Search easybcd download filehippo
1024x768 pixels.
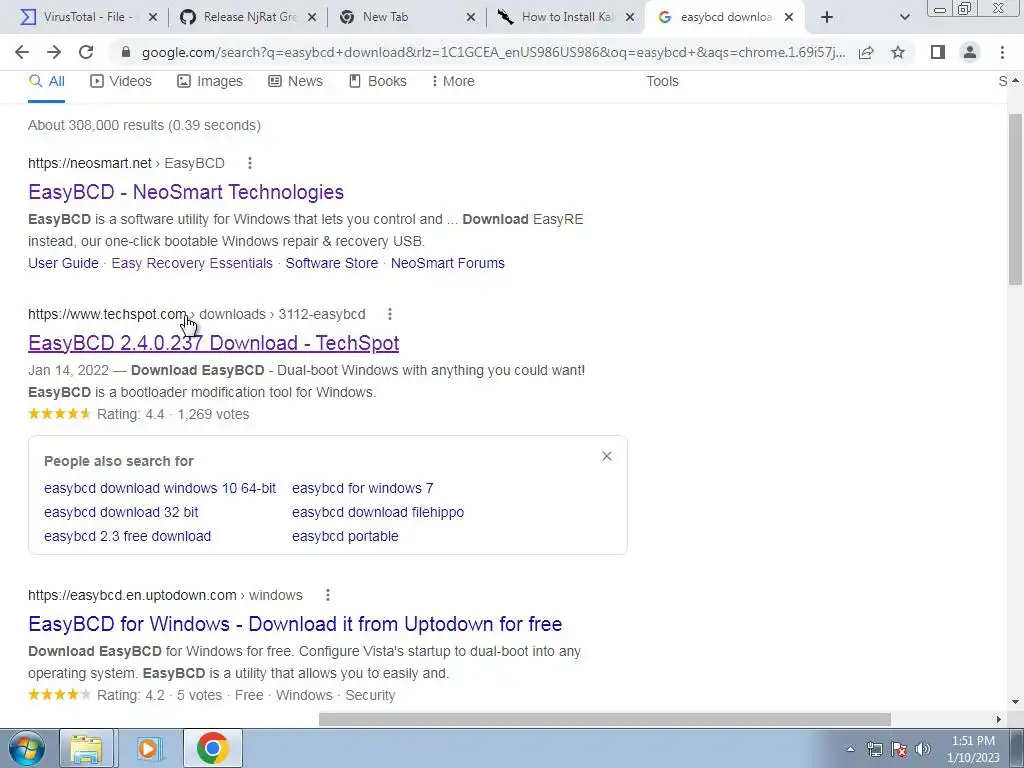[378, 513]
